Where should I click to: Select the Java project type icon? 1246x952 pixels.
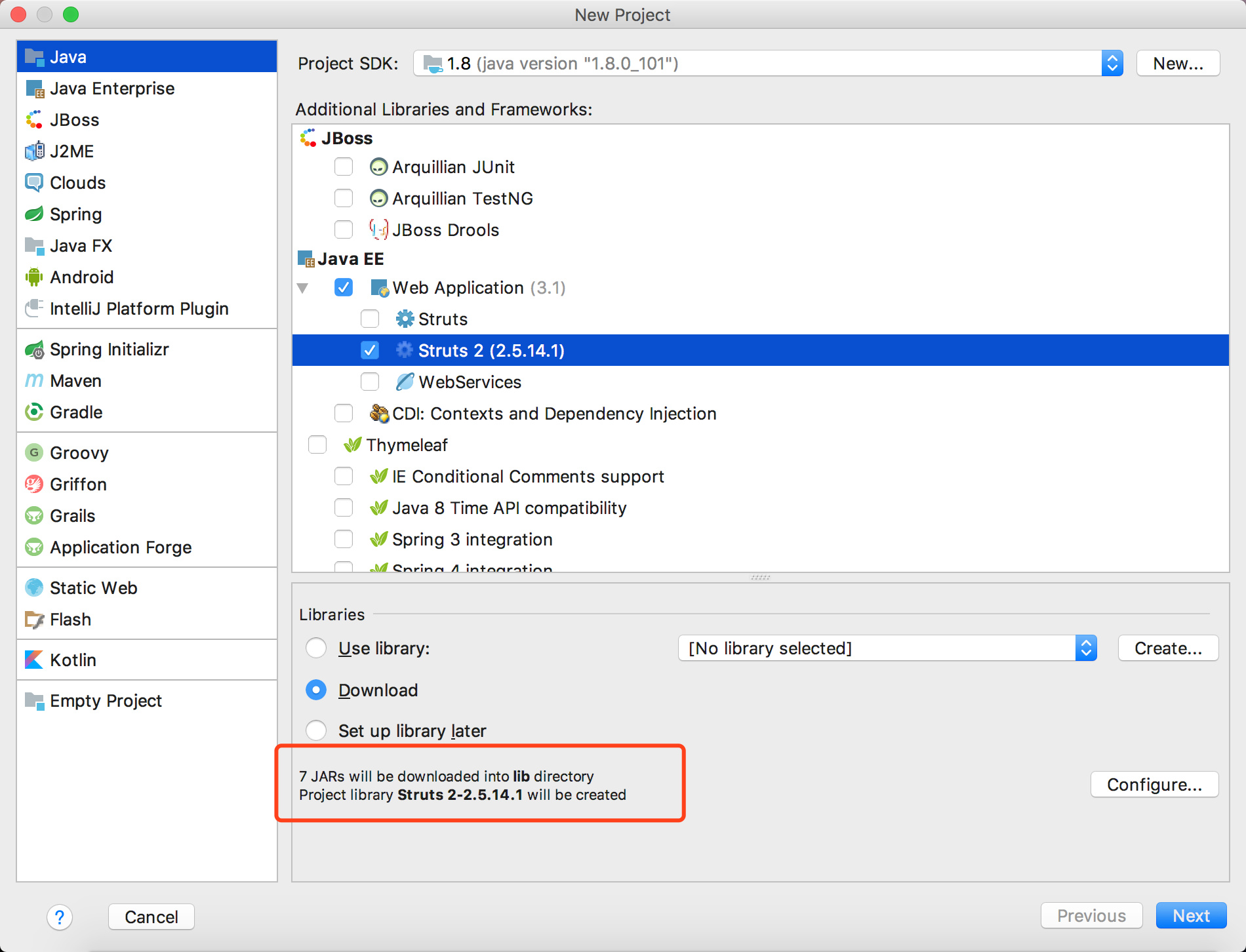click(34, 57)
